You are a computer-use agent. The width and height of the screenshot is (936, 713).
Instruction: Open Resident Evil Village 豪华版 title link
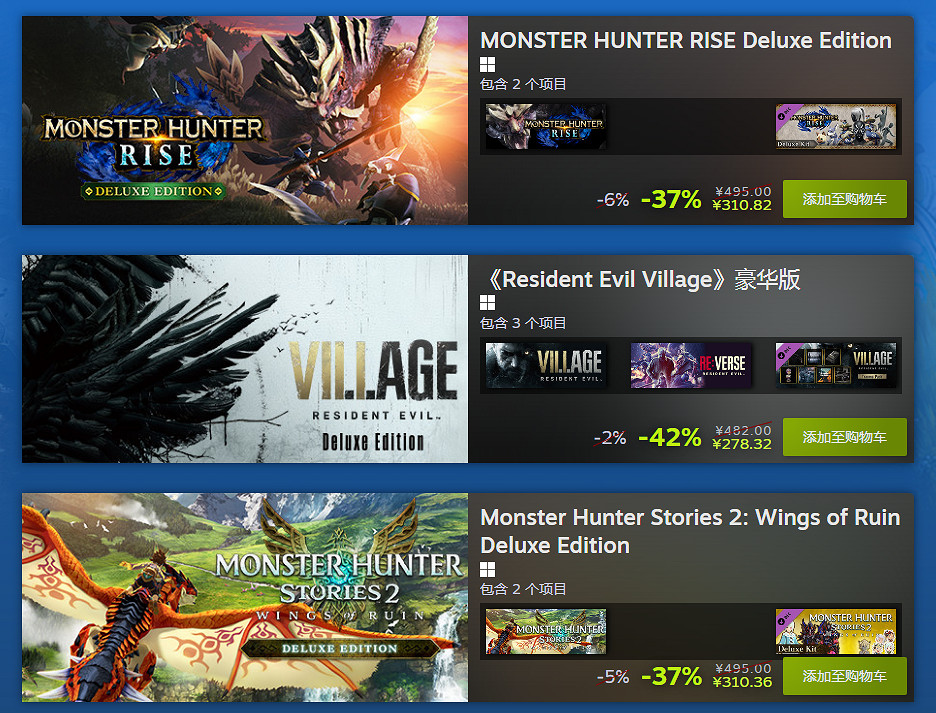640,279
